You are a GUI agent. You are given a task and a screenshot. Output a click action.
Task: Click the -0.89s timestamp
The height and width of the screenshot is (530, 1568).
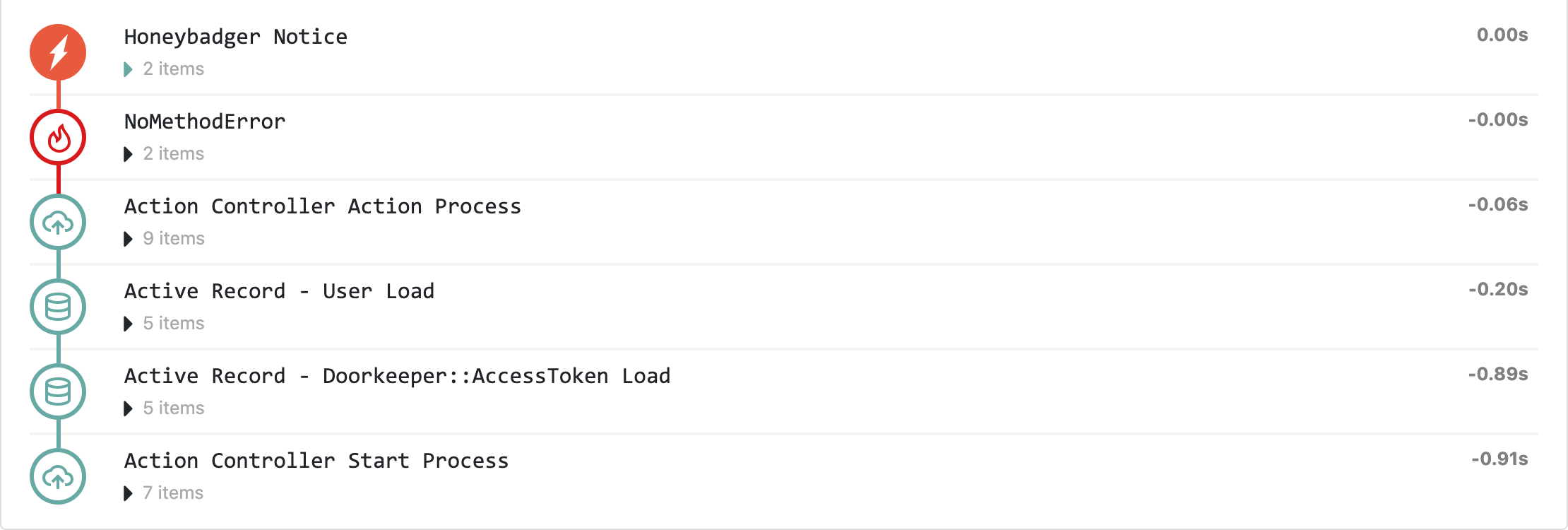[x=1497, y=374]
